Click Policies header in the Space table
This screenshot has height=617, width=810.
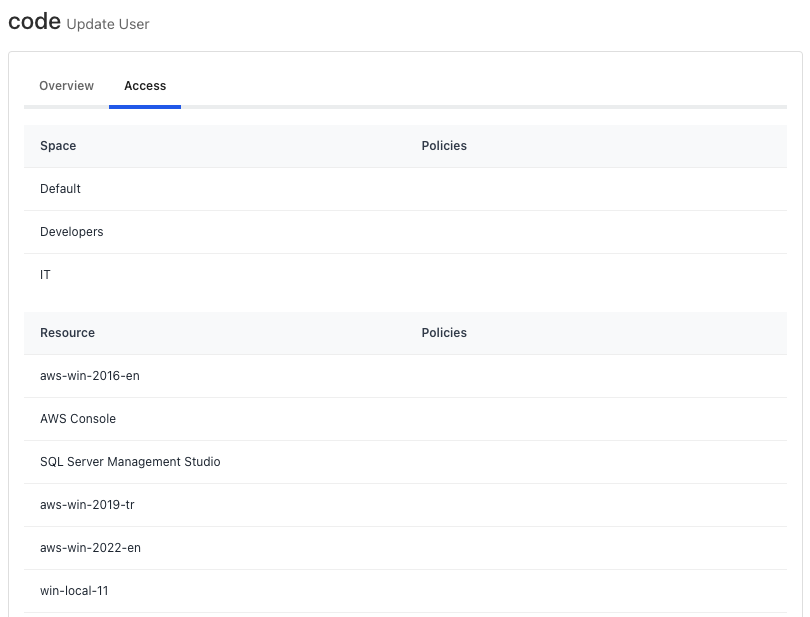coord(444,146)
